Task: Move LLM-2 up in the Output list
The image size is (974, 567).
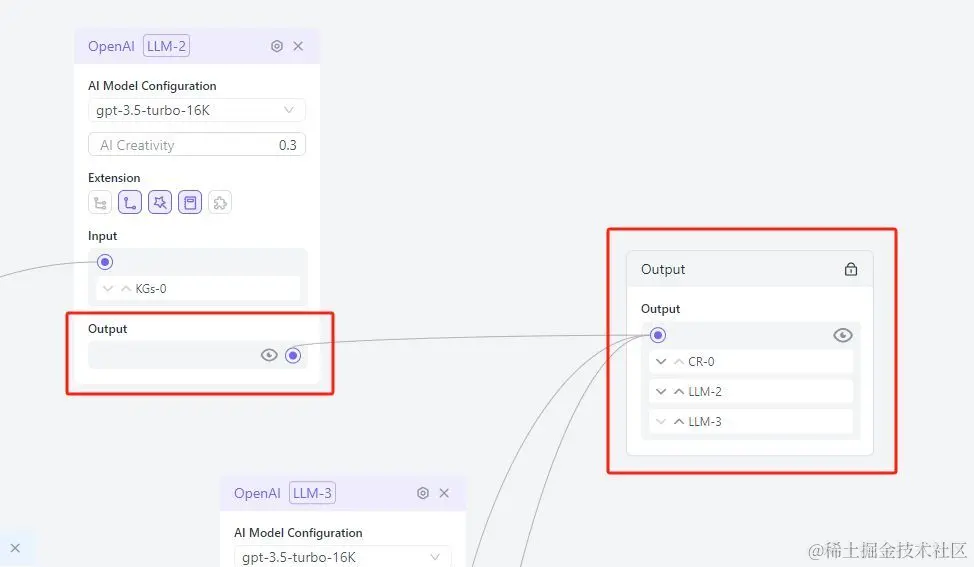Action: point(679,391)
